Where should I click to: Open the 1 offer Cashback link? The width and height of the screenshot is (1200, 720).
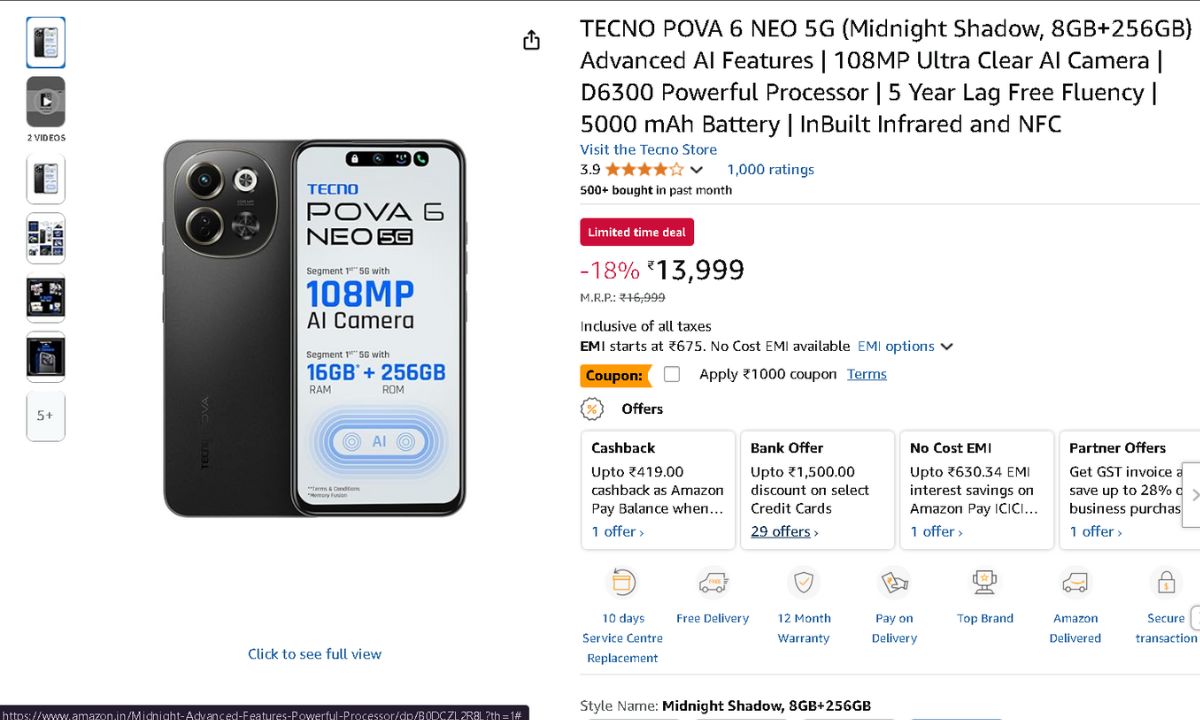pyautogui.click(x=617, y=532)
